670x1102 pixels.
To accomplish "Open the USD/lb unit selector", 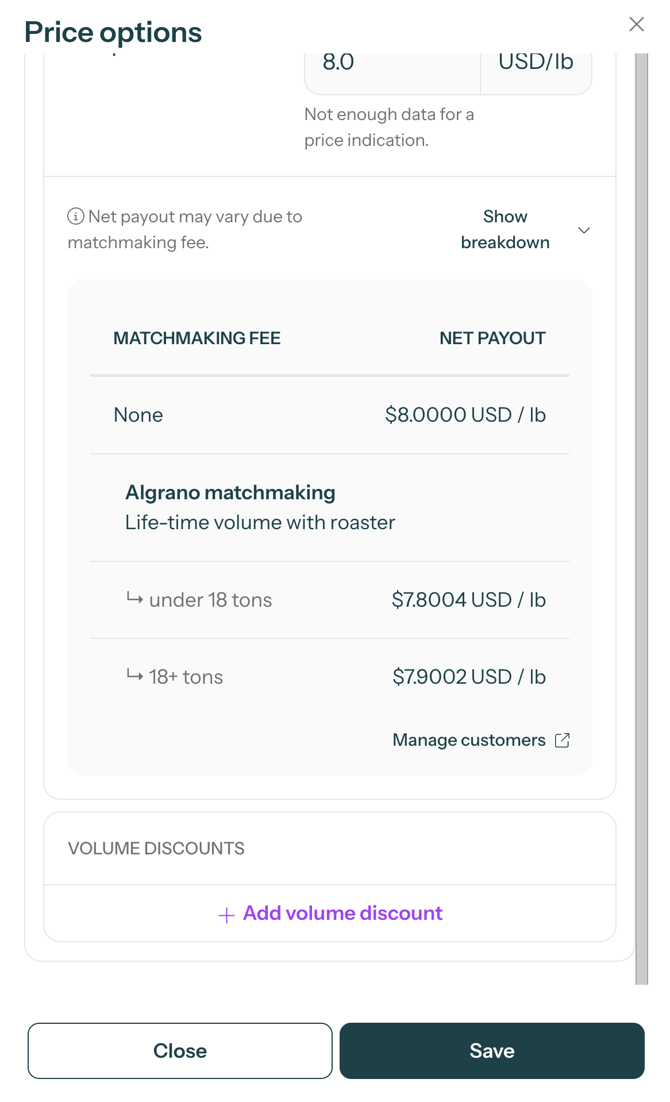I will click(x=536, y=61).
